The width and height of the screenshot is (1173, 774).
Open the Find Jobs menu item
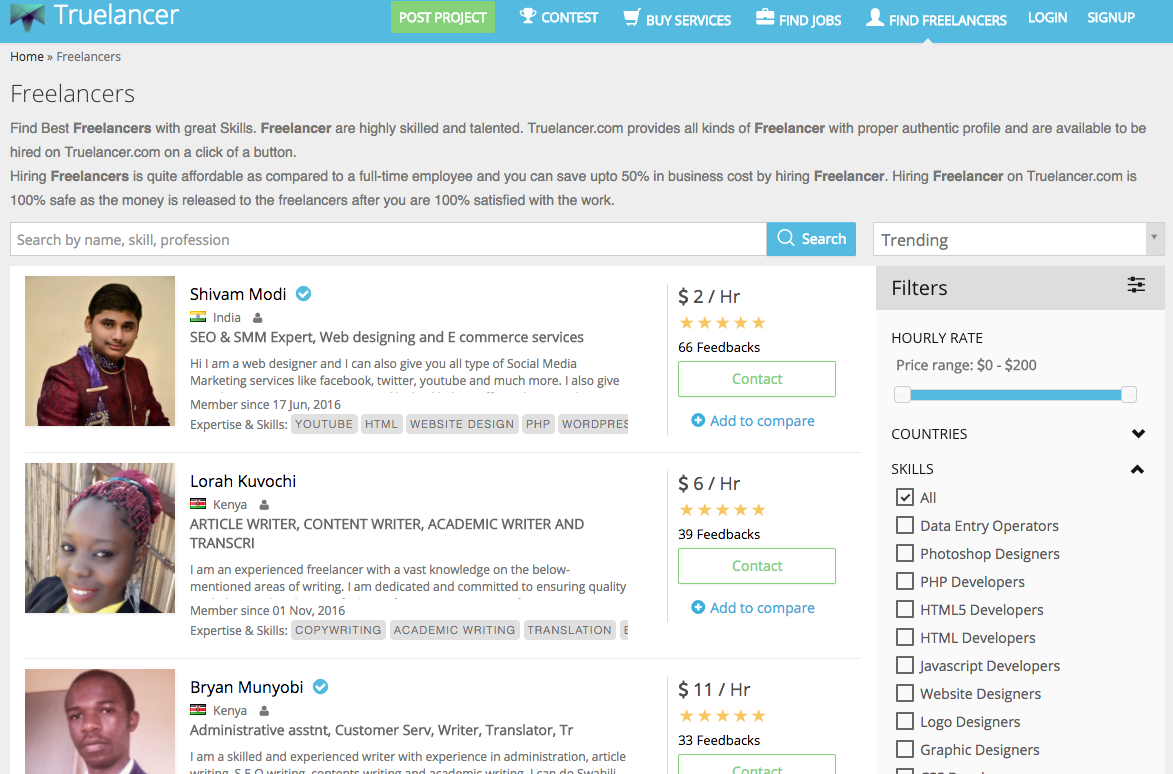click(799, 19)
